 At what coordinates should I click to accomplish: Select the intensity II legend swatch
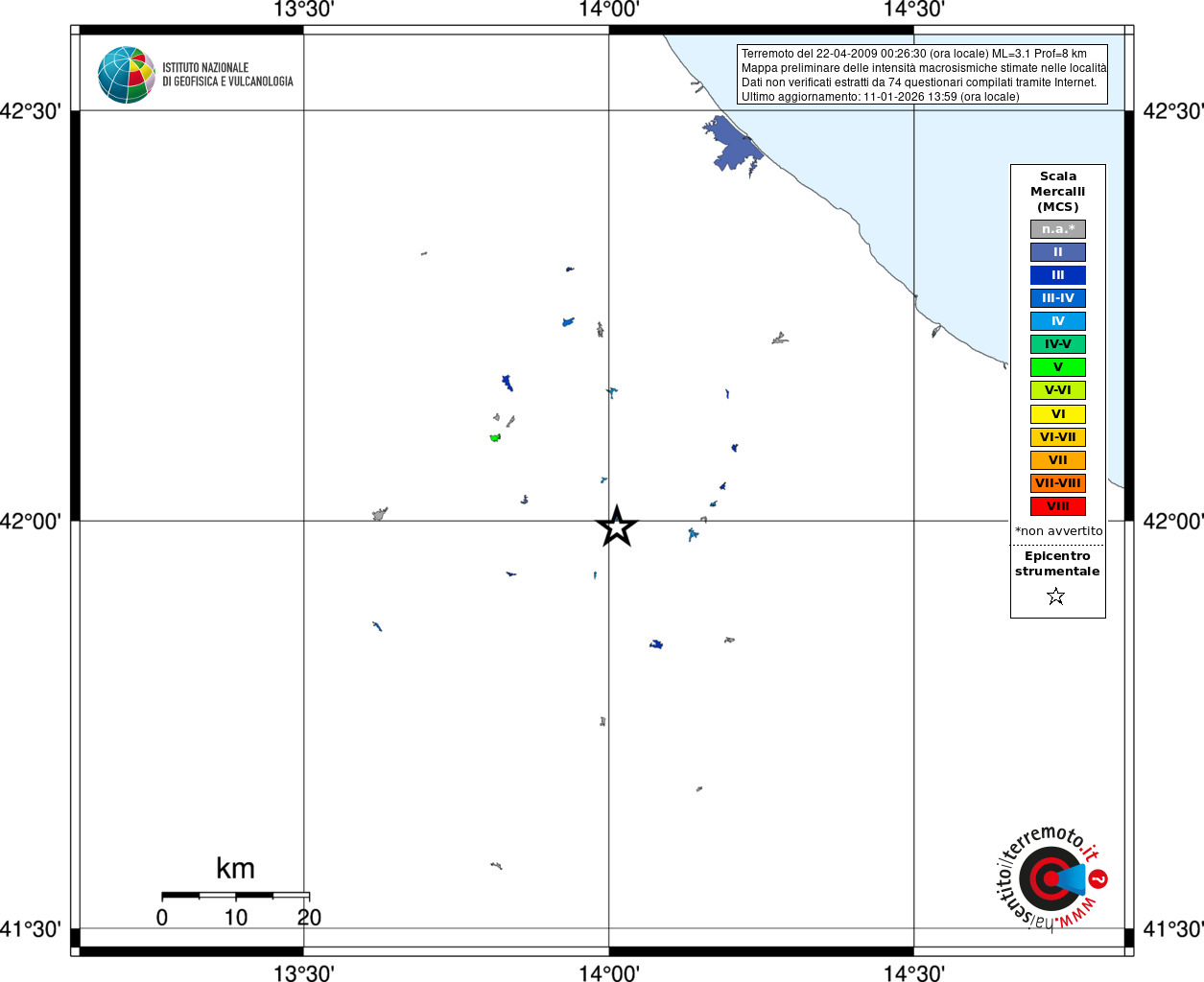[x=1058, y=252]
